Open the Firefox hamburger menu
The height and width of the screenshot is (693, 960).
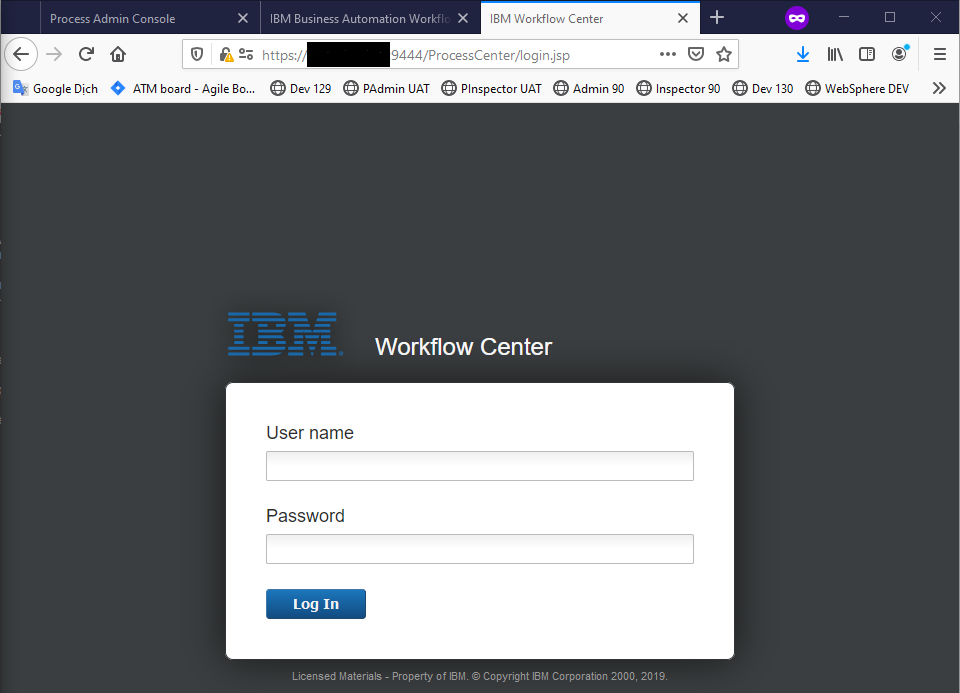pos(940,54)
